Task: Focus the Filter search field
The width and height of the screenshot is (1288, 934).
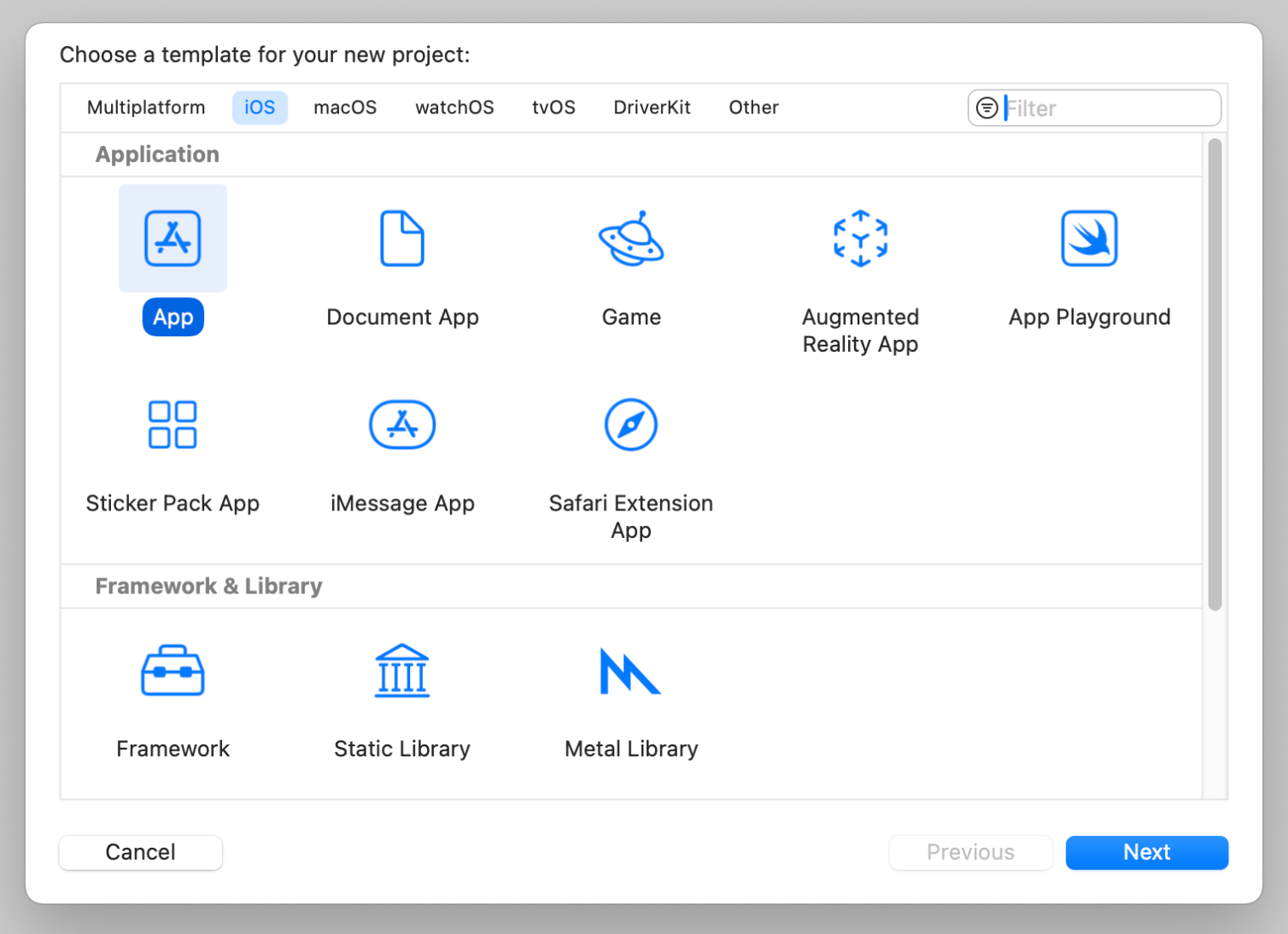Action: pos(1094,108)
